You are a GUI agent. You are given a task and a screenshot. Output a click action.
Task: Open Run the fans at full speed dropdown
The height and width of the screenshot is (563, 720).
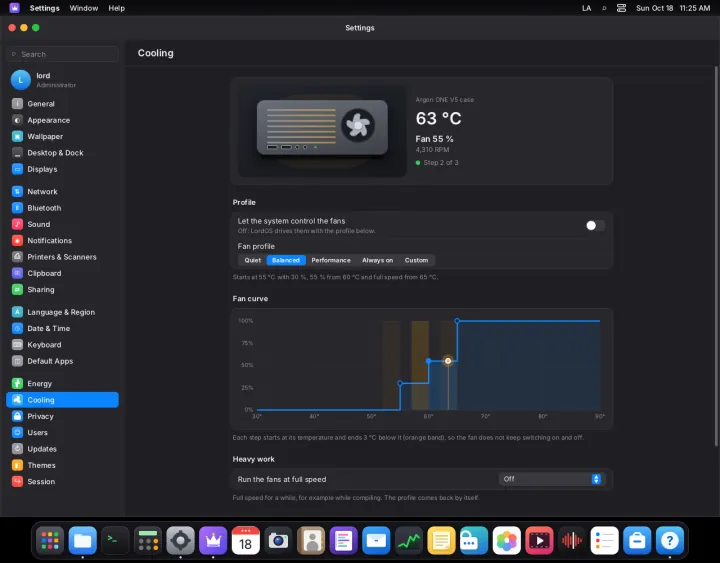point(551,479)
